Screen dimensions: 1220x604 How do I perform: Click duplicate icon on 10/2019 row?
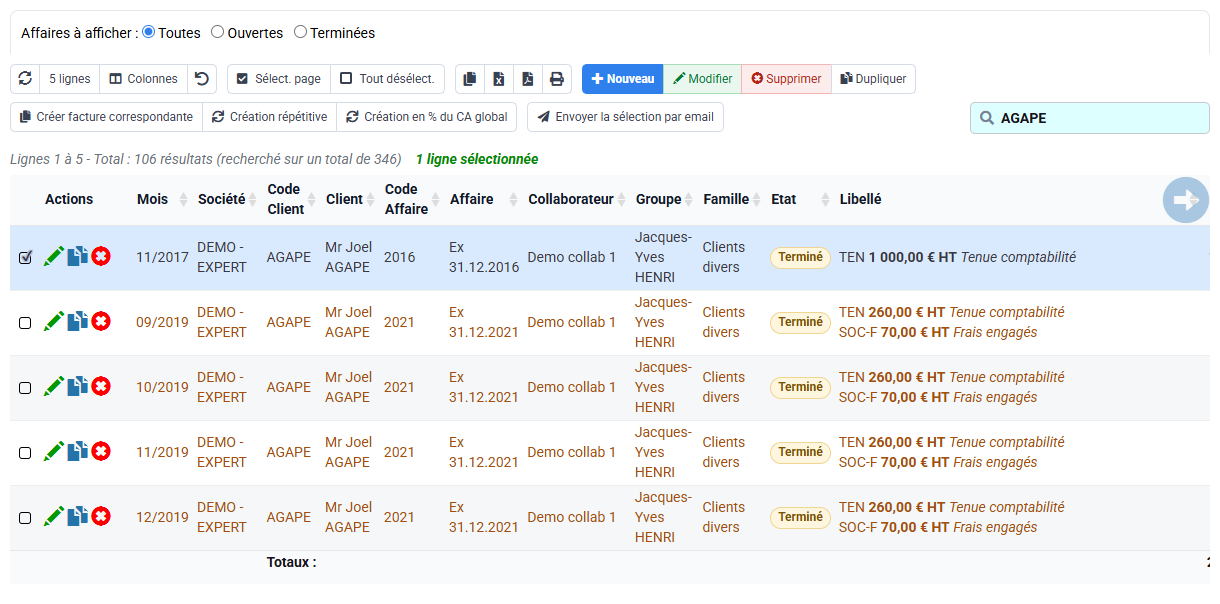click(x=78, y=387)
